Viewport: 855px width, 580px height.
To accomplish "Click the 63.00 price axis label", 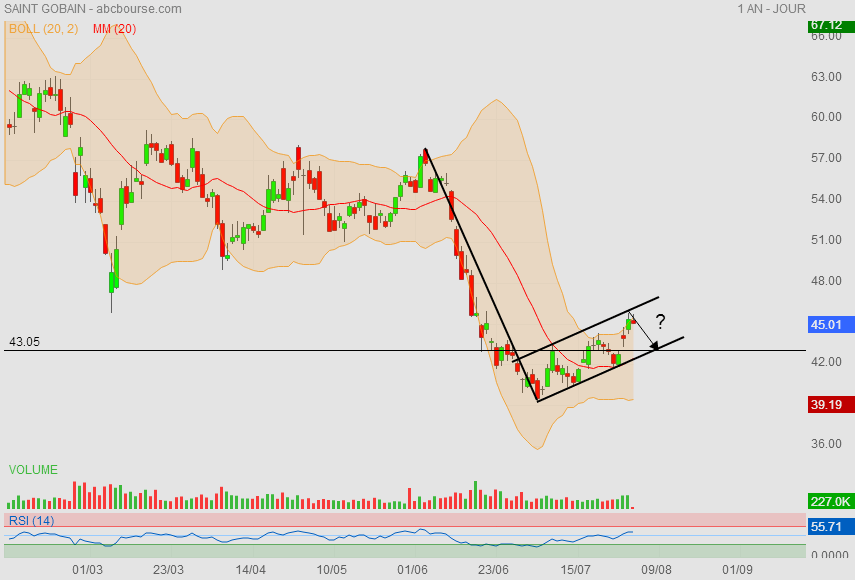I will 826,76.
